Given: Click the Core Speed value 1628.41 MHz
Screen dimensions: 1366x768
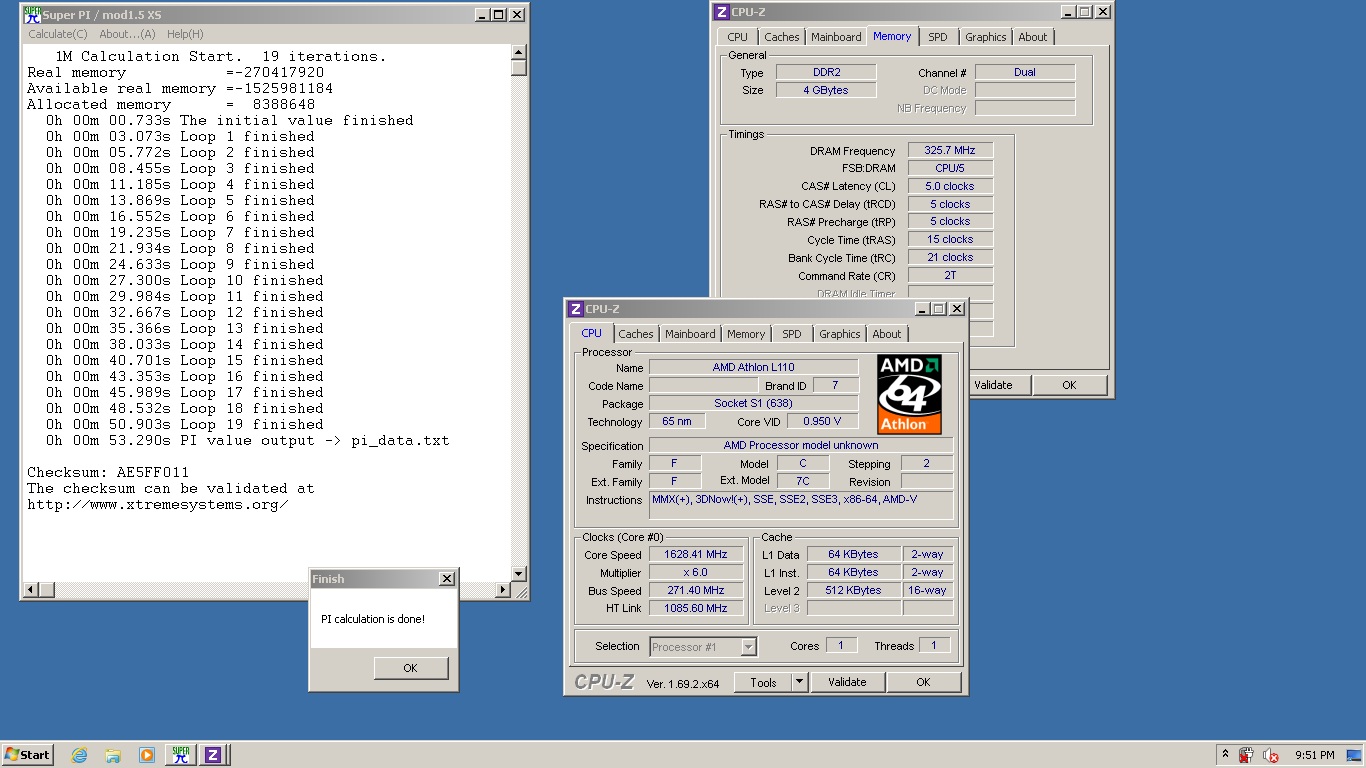Looking at the screenshot, I should coord(696,555).
